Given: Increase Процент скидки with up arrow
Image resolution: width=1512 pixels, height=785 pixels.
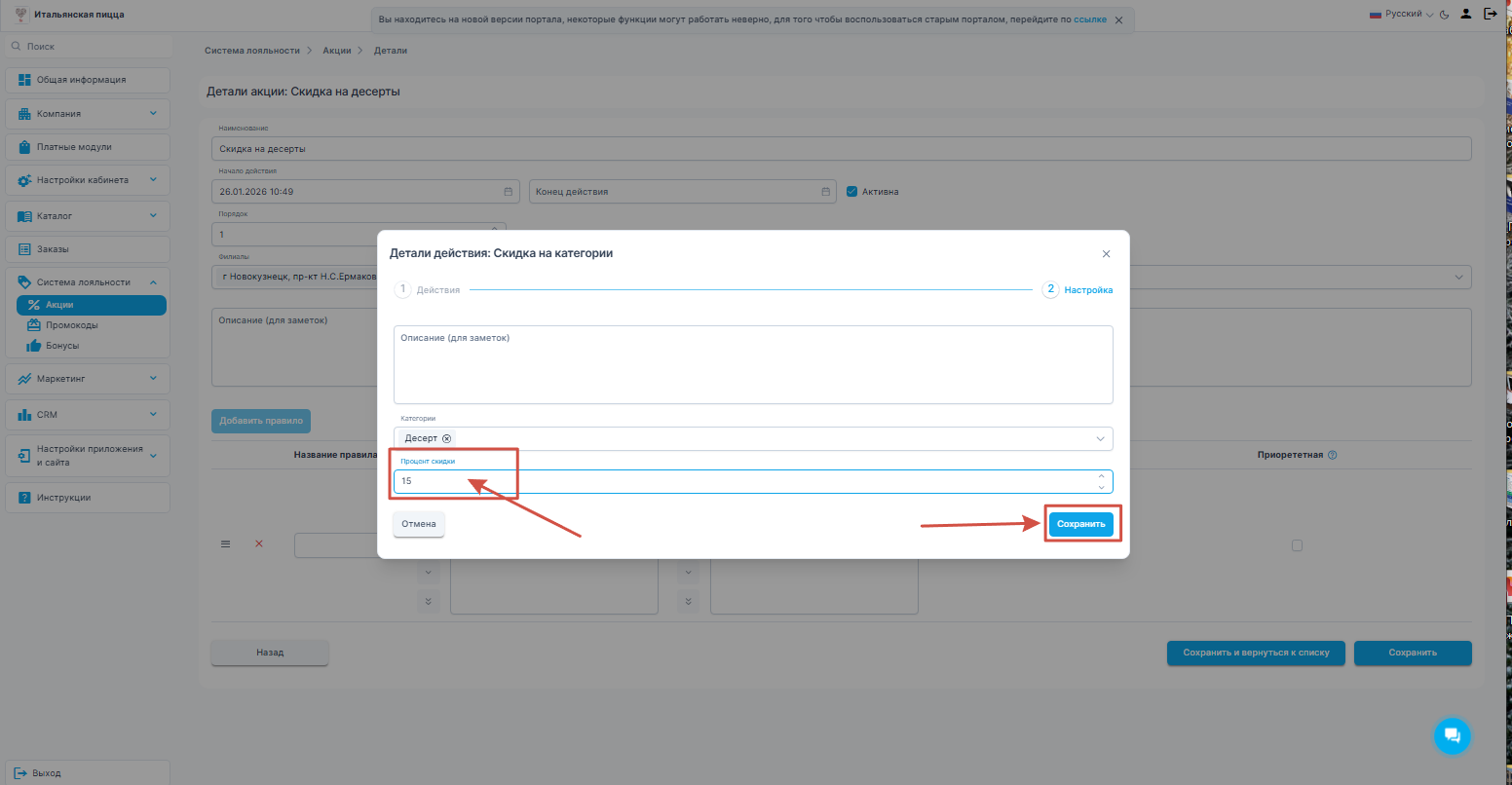Looking at the screenshot, I should (x=1101, y=477).
